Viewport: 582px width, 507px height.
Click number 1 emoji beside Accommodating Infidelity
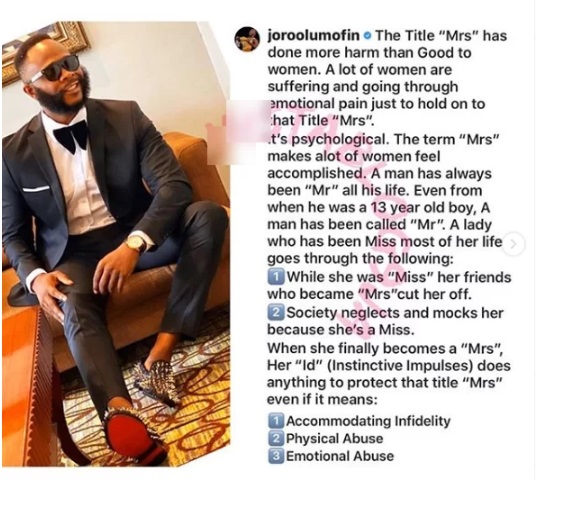click(276, 421)
